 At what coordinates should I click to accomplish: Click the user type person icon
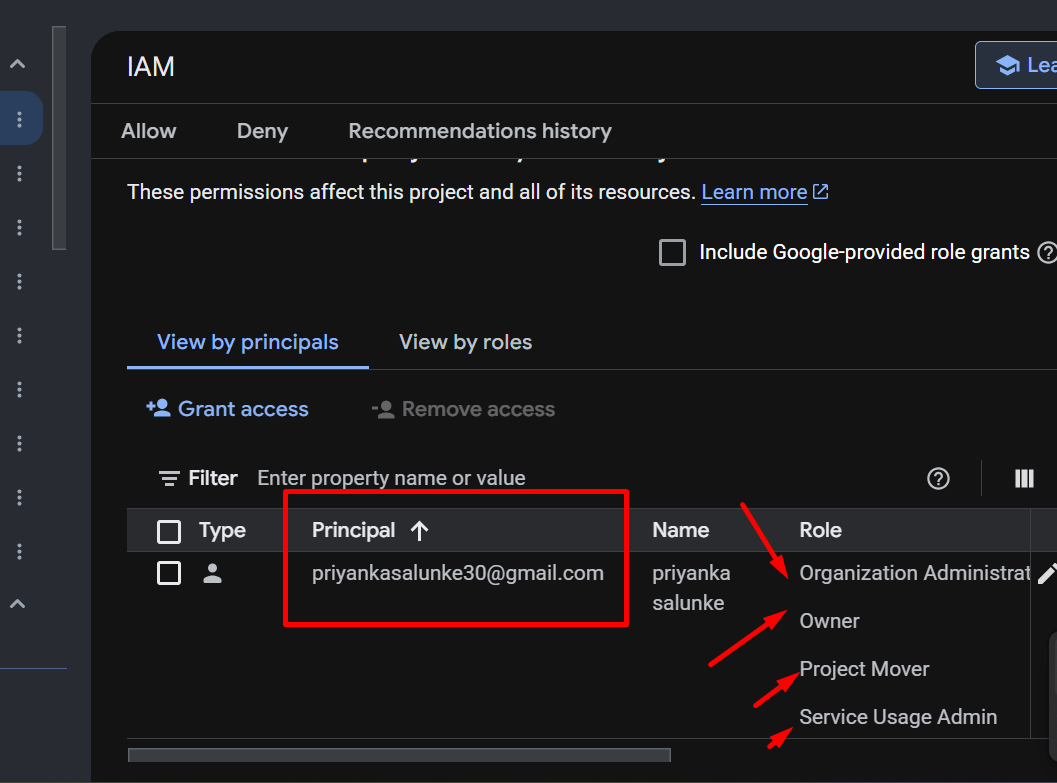[212, 573]
